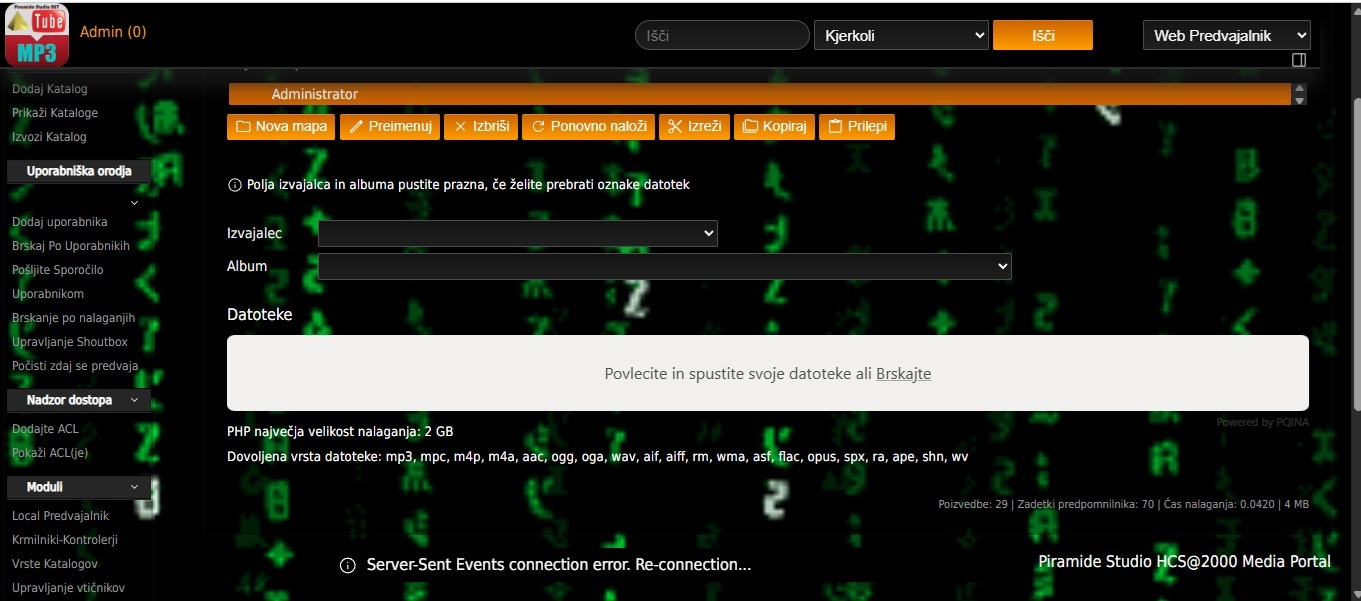
Task: Open Vrste Katalogov link
Action: click(x=55, y=564)
